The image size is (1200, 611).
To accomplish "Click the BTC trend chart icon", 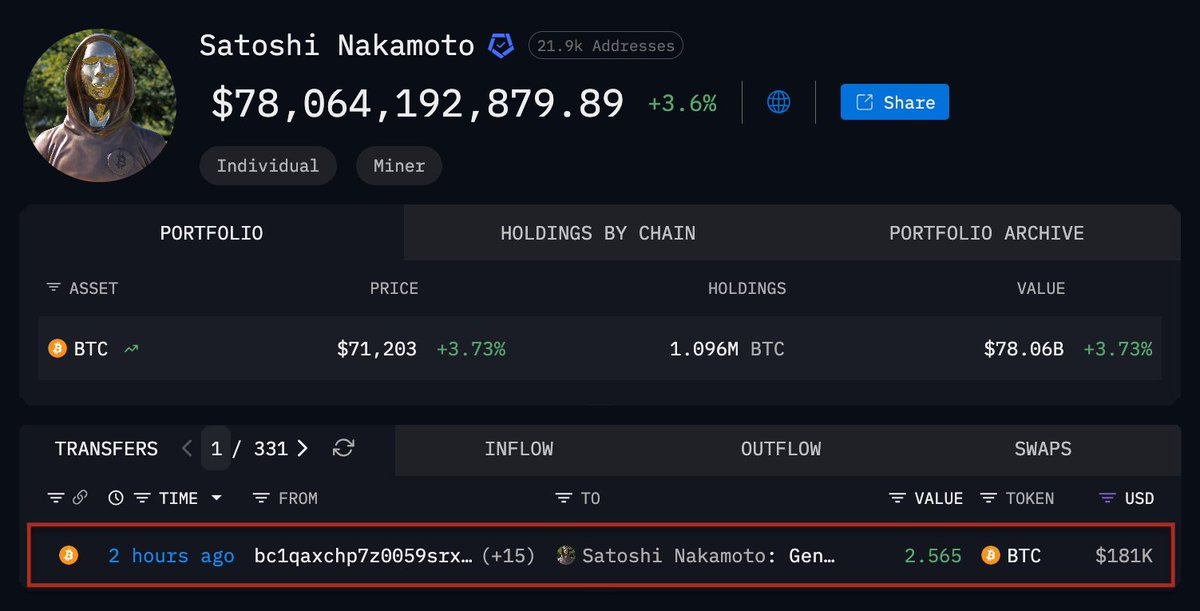I will [131, 349].
